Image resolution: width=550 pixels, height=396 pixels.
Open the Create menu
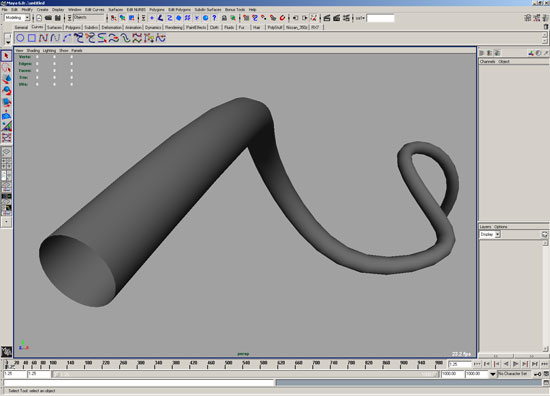coord(42,10)
